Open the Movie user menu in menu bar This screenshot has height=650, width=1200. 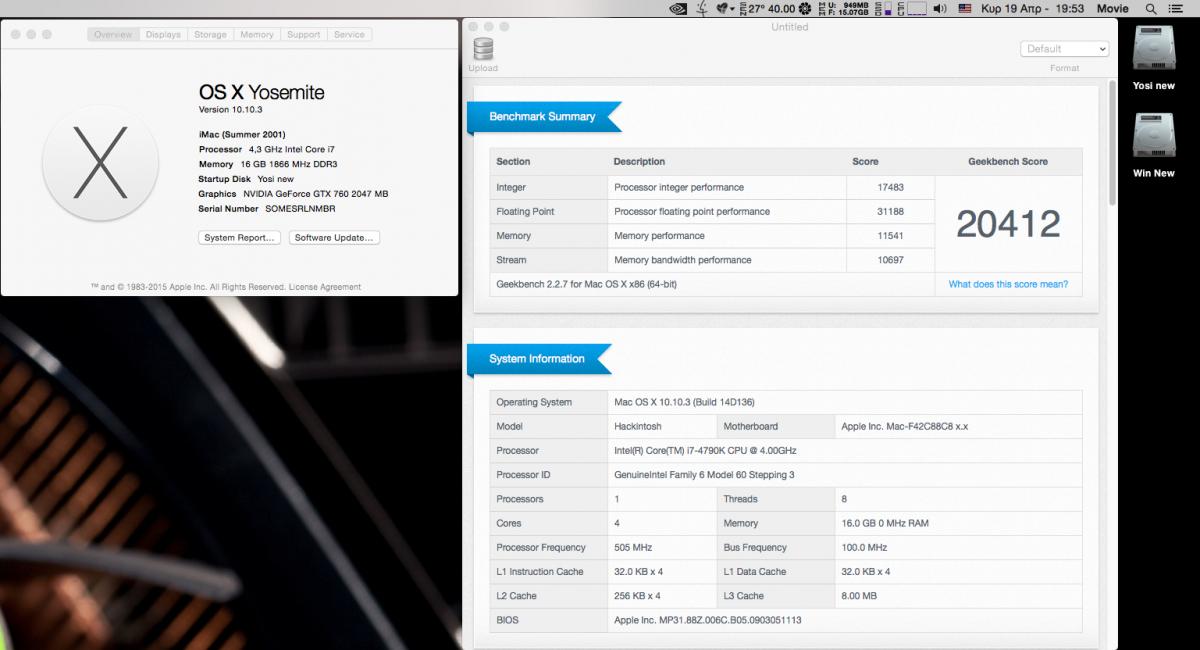pos(1112,8)
